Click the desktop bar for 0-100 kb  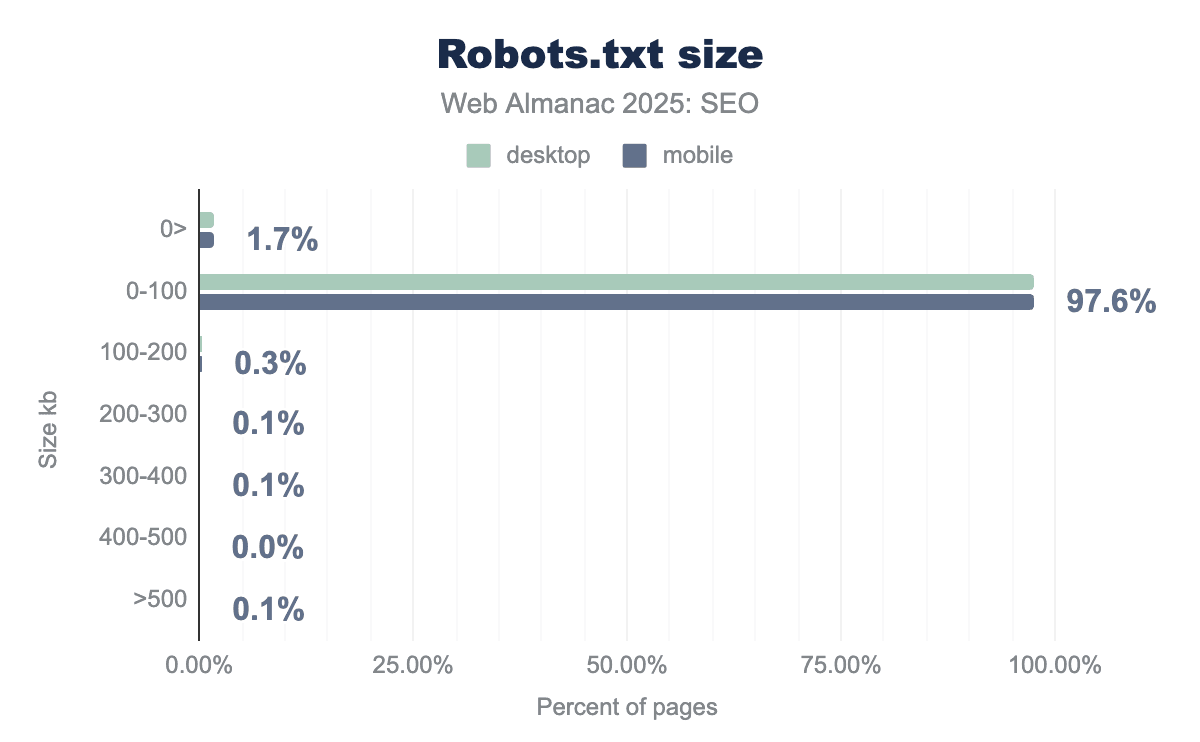point(616,282)
